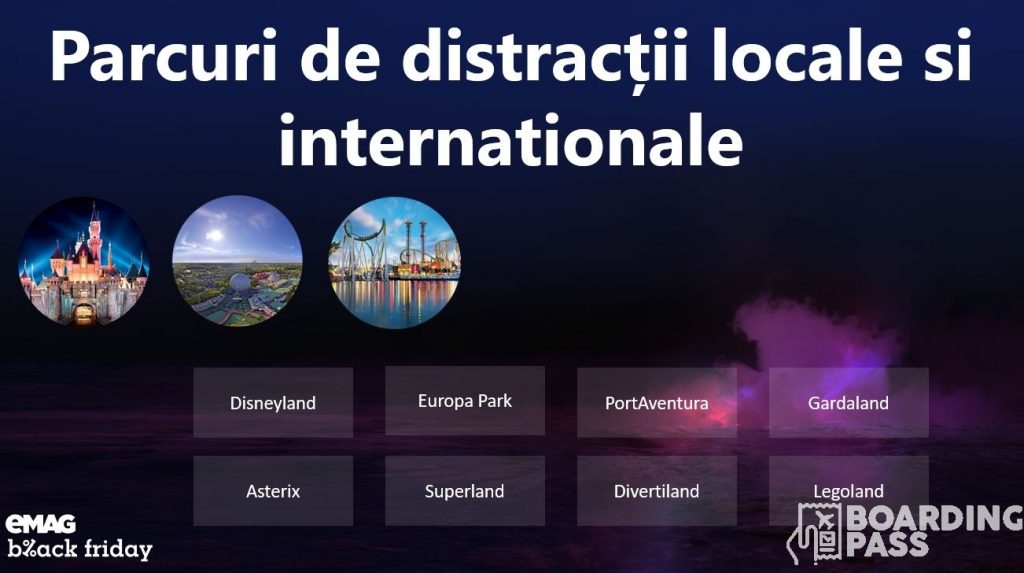
Task: Click the Gardaland box
Action: [x=849, y=402]
